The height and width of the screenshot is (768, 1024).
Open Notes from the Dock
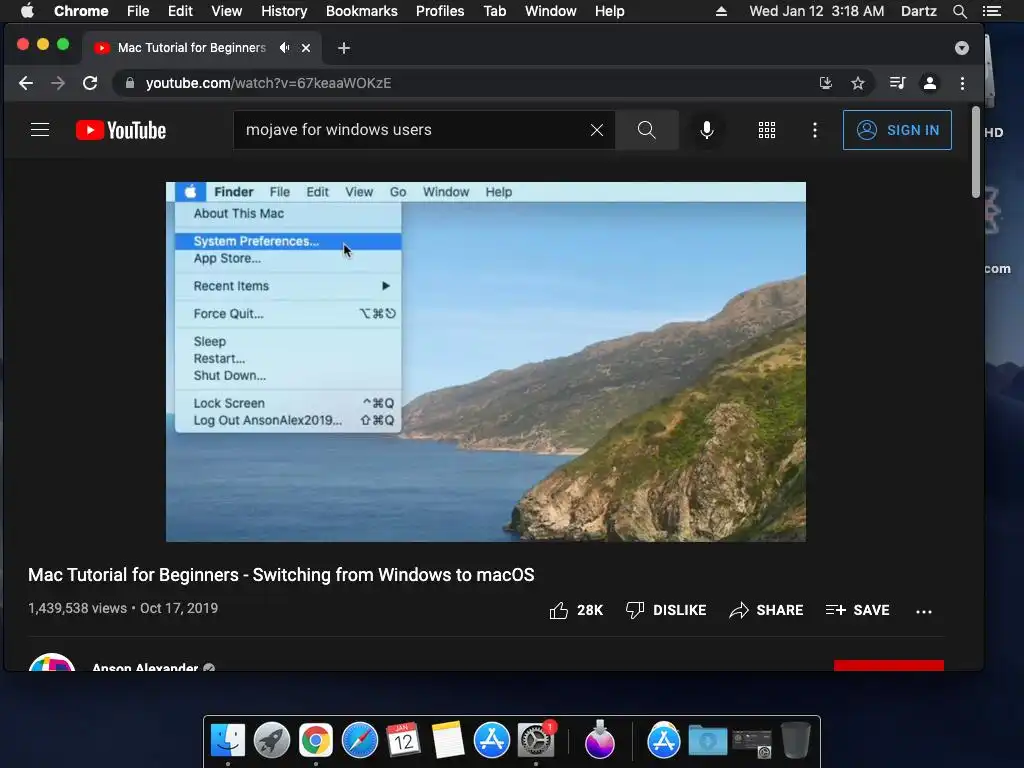[x=448, y=741]
